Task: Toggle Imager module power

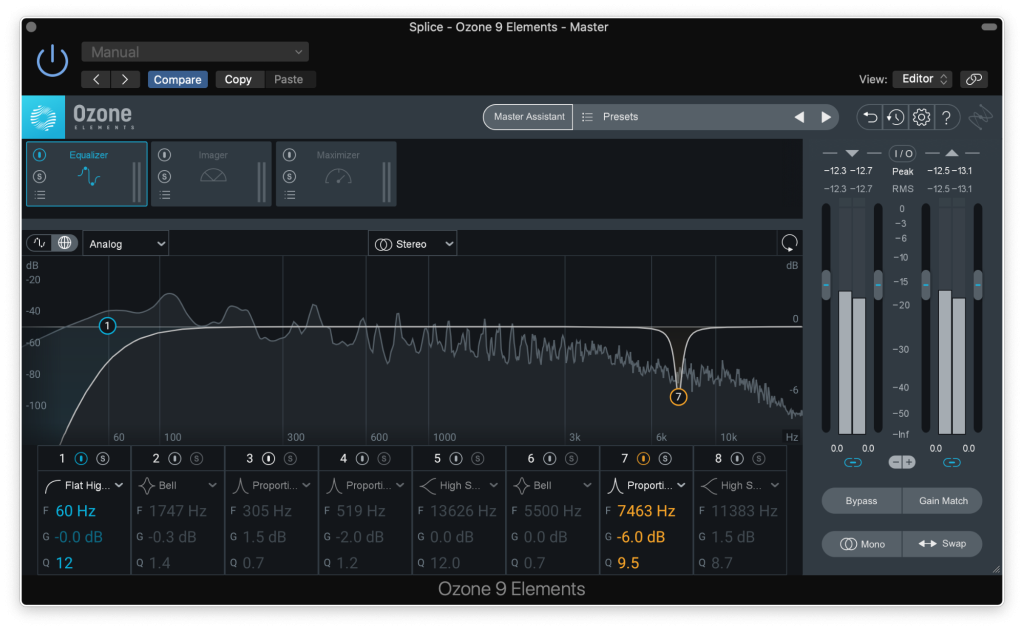Action: pos(165,155)
